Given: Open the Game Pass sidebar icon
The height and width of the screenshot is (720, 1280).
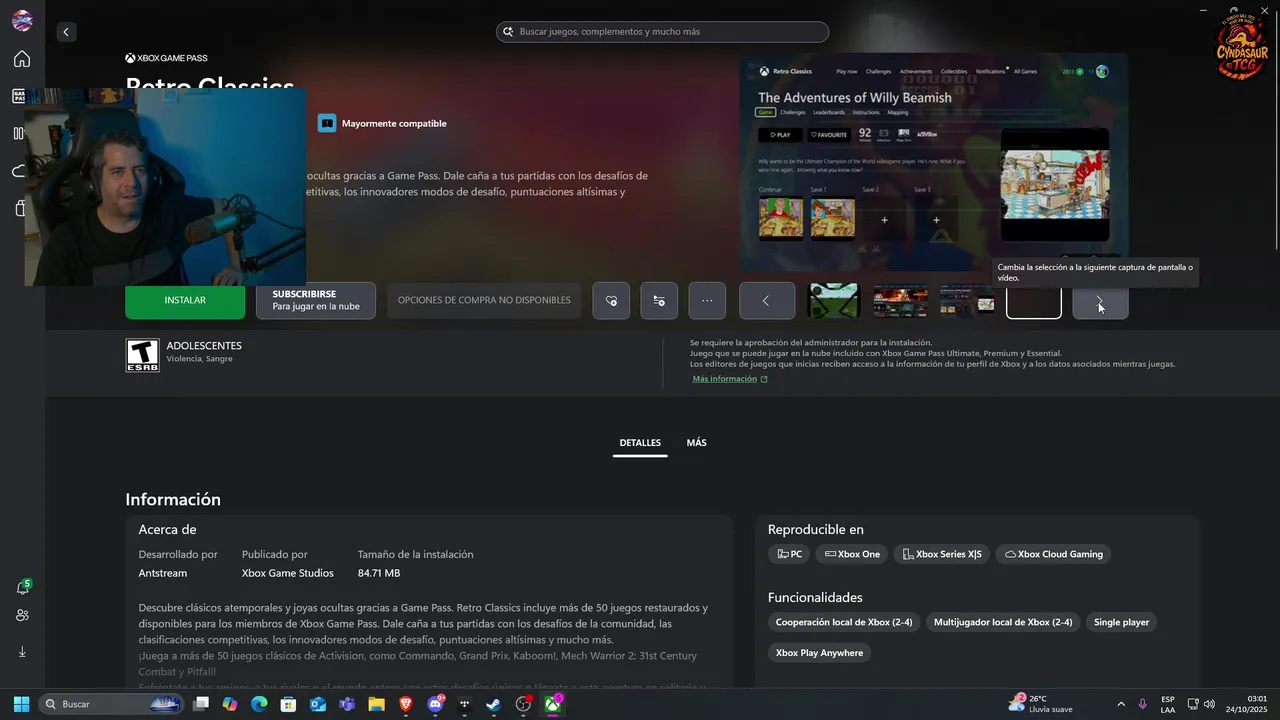Looking at the screenshot, I should [19, 96].
